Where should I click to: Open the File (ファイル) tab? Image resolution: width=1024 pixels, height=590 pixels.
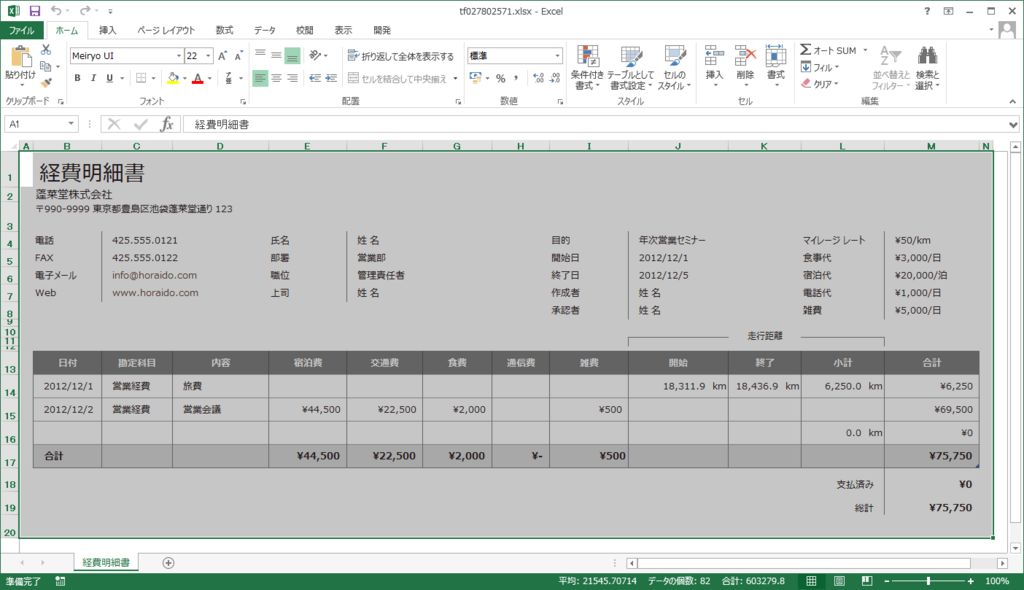(x=22, y=30)
